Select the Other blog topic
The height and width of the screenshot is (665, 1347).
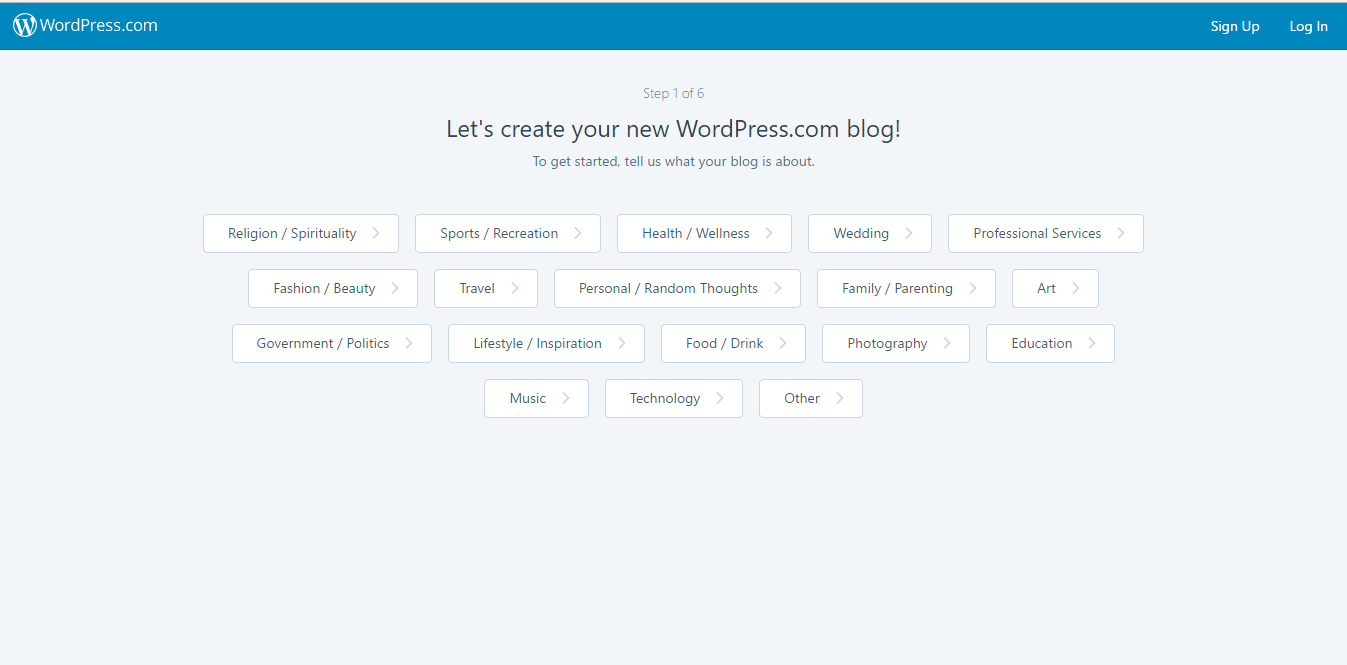coord(811,398)
